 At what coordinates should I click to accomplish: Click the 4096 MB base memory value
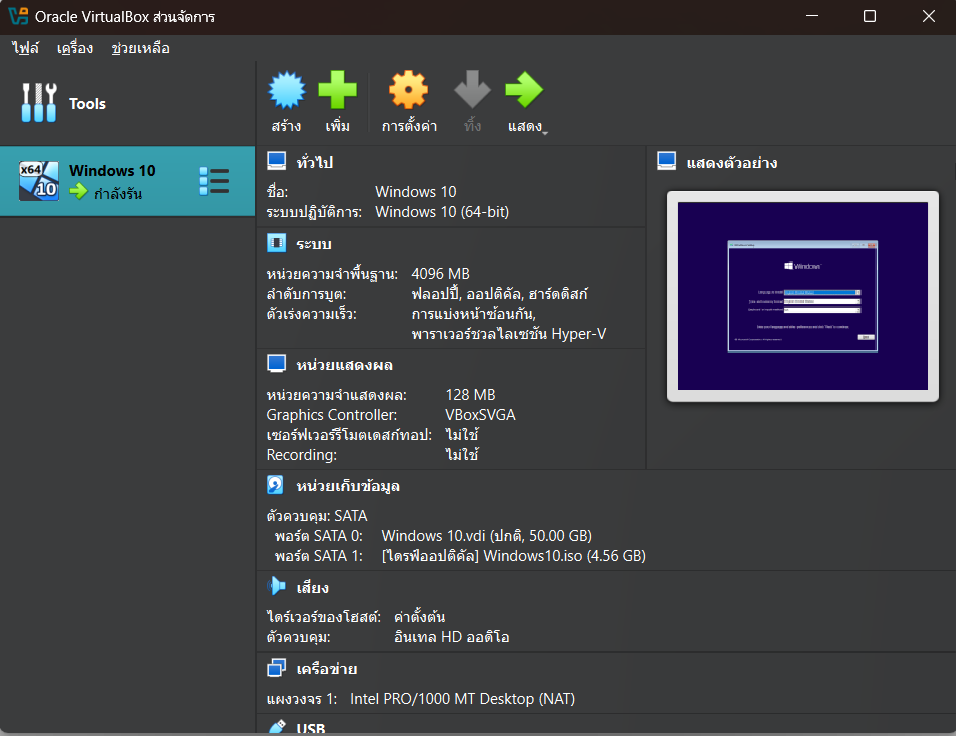[440, 274]
